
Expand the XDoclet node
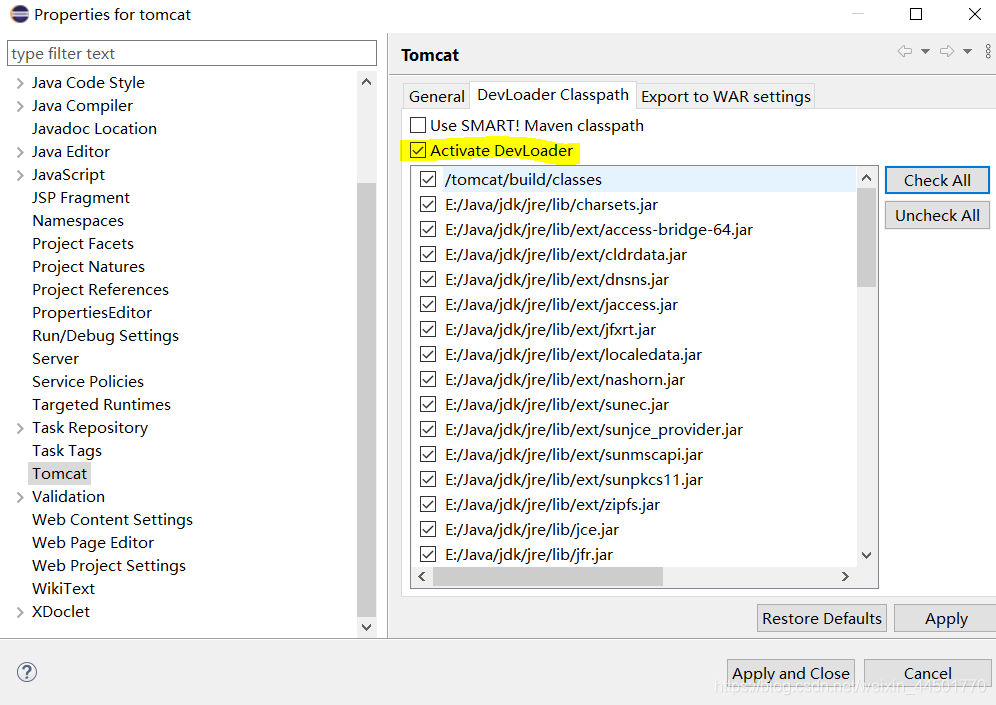point(20,612)
